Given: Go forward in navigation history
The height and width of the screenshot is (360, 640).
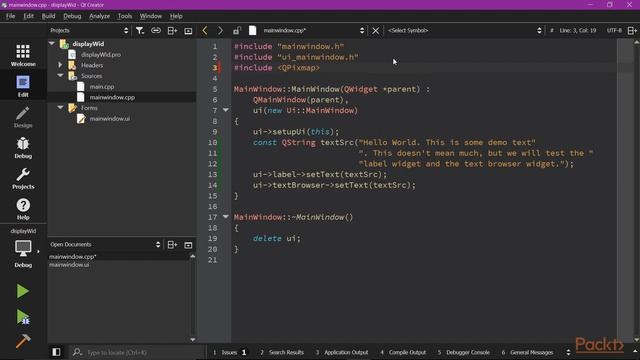Looking at the screenshot, I should 220,30.
